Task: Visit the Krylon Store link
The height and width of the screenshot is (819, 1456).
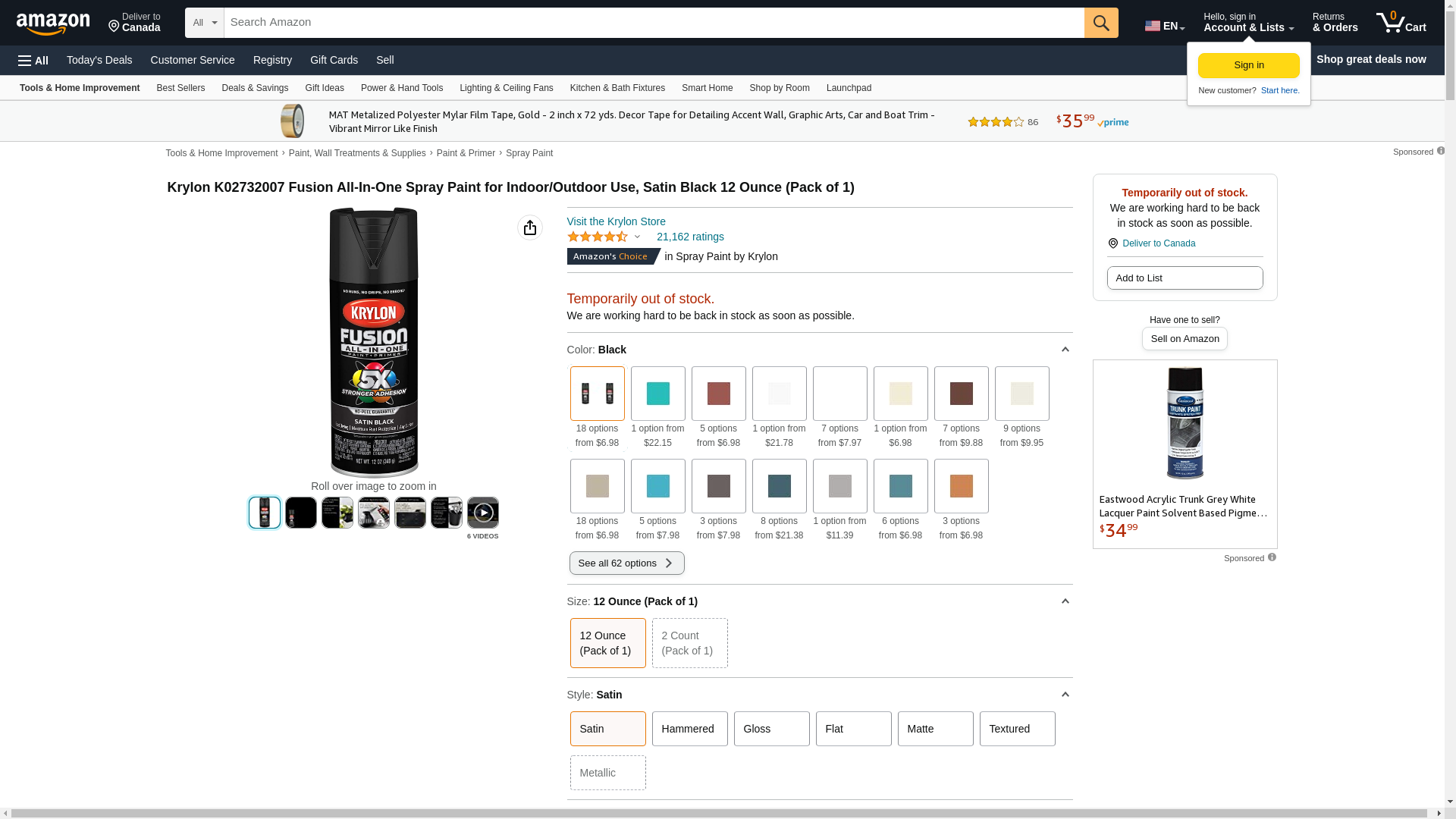Action: click(616, 221)
